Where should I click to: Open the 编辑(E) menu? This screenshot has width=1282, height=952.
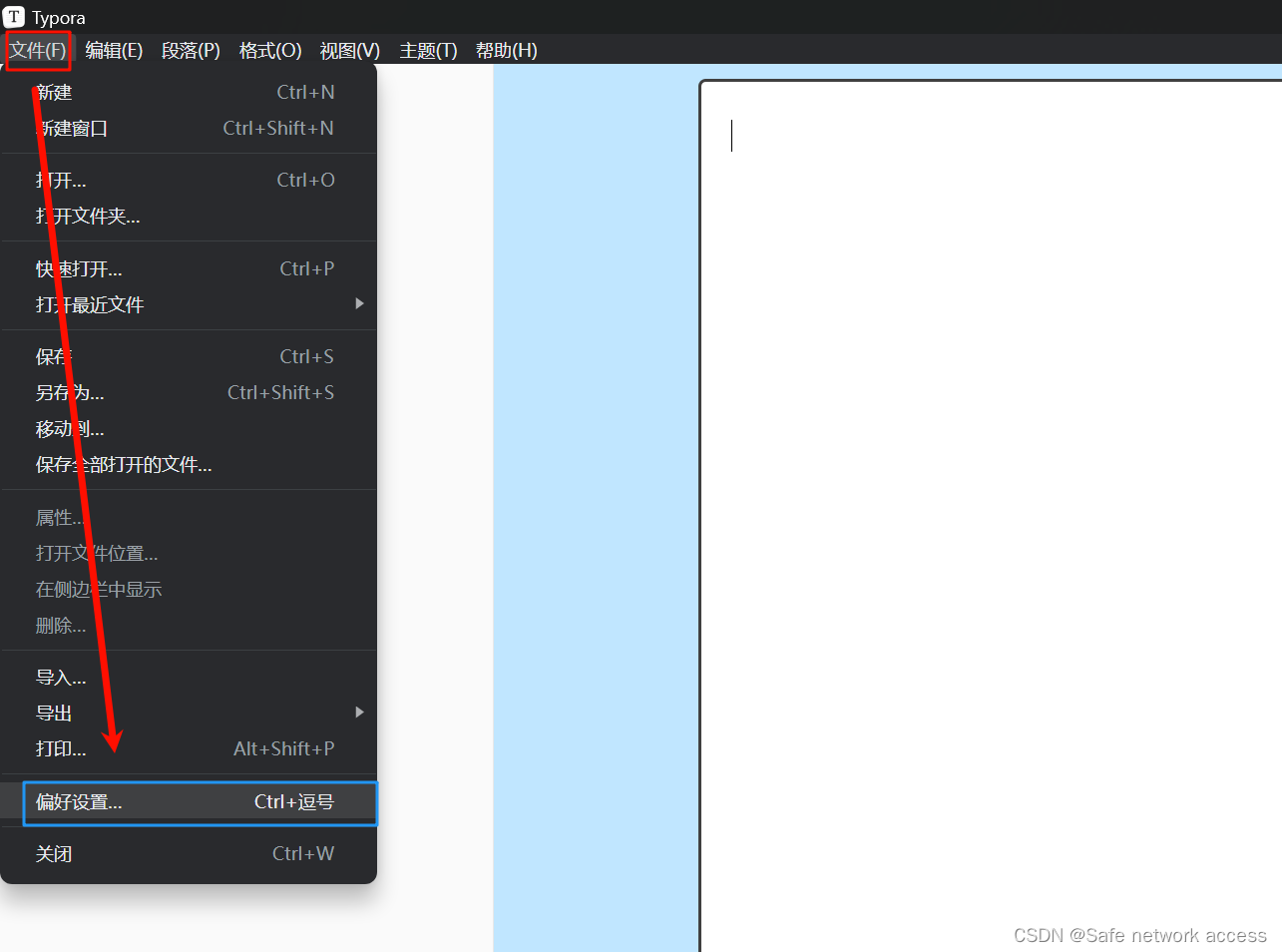click(114, 51)
